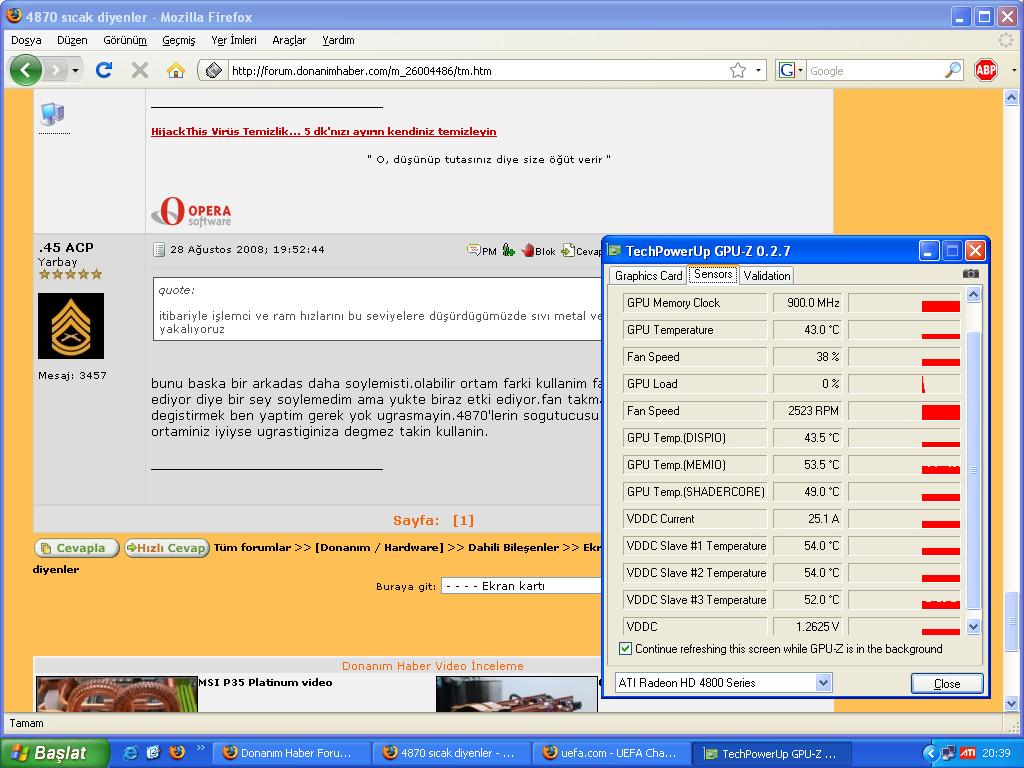
Task: Block user with the Blok icon
Action: (538, 250)
